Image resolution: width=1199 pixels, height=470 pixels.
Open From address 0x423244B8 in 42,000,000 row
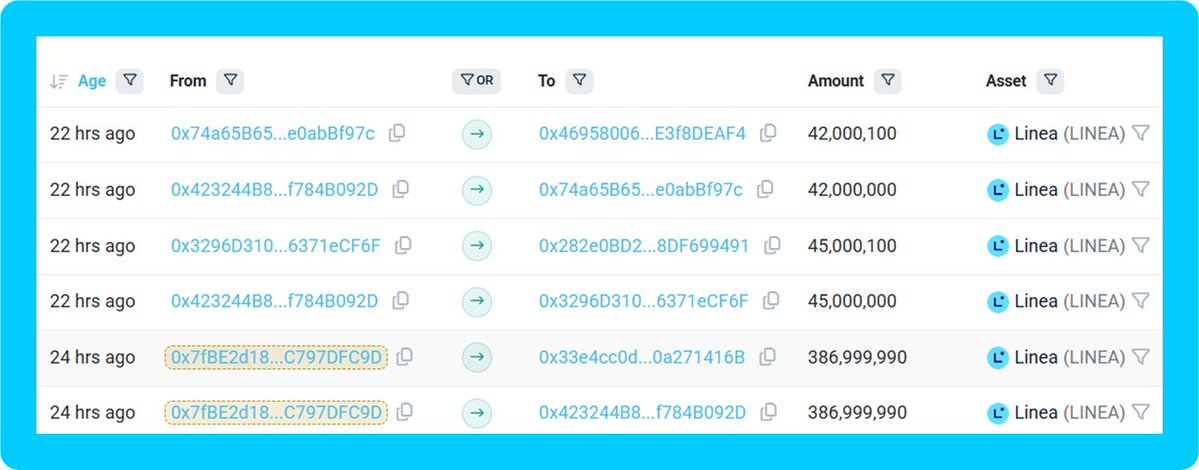(x=275, y=190)
